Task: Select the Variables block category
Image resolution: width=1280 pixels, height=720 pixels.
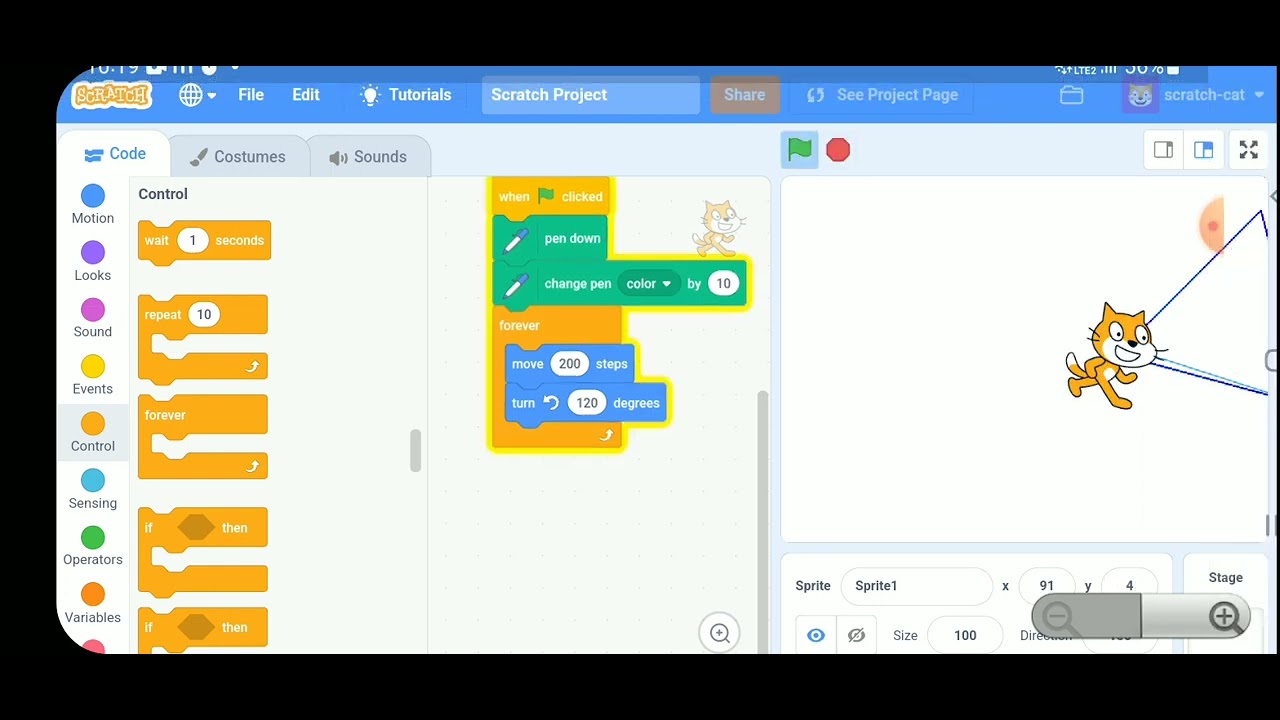Action: pos(93,605)
